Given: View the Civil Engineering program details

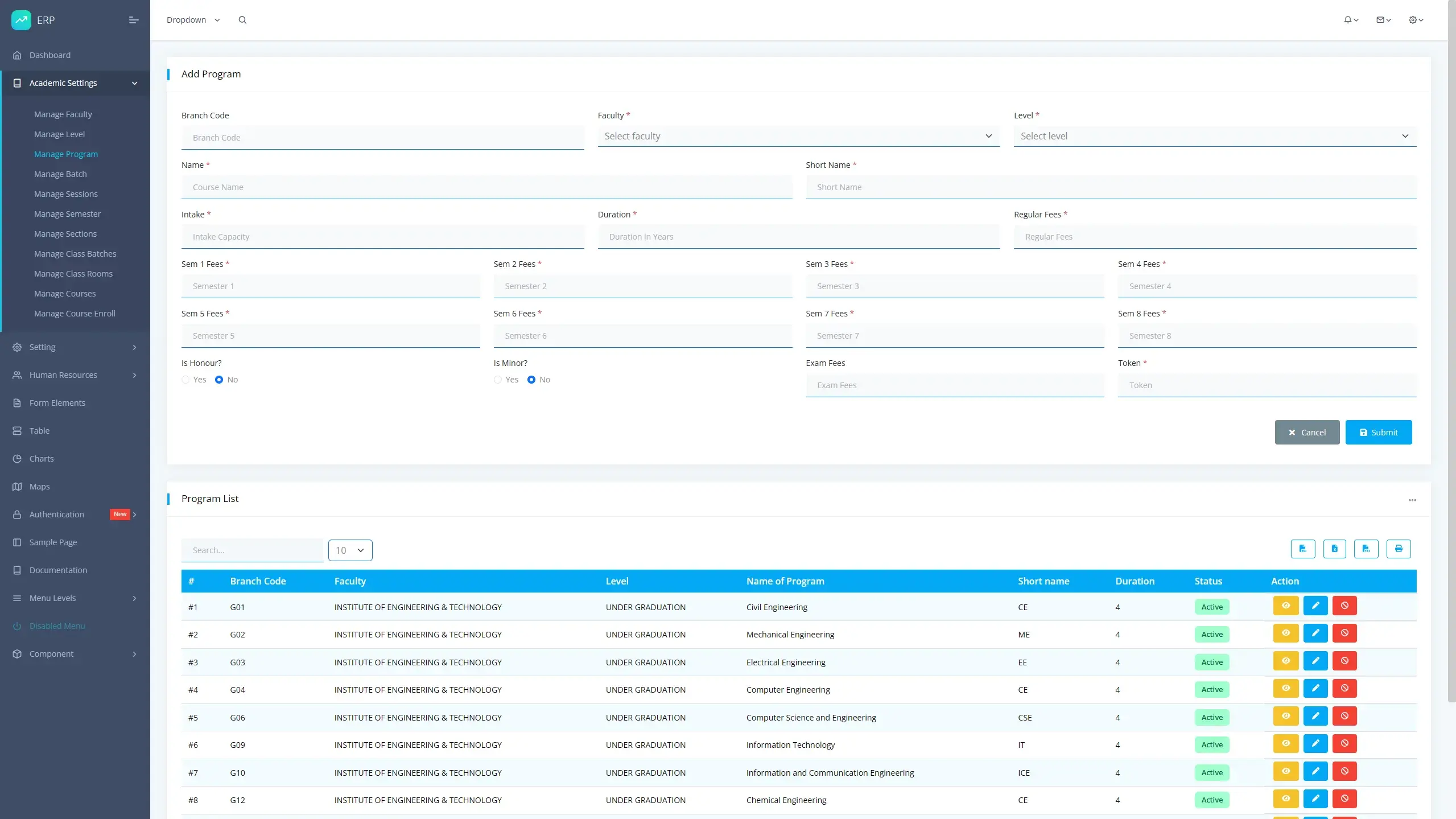Looking at the screenshot, I should pos(1285,606).
